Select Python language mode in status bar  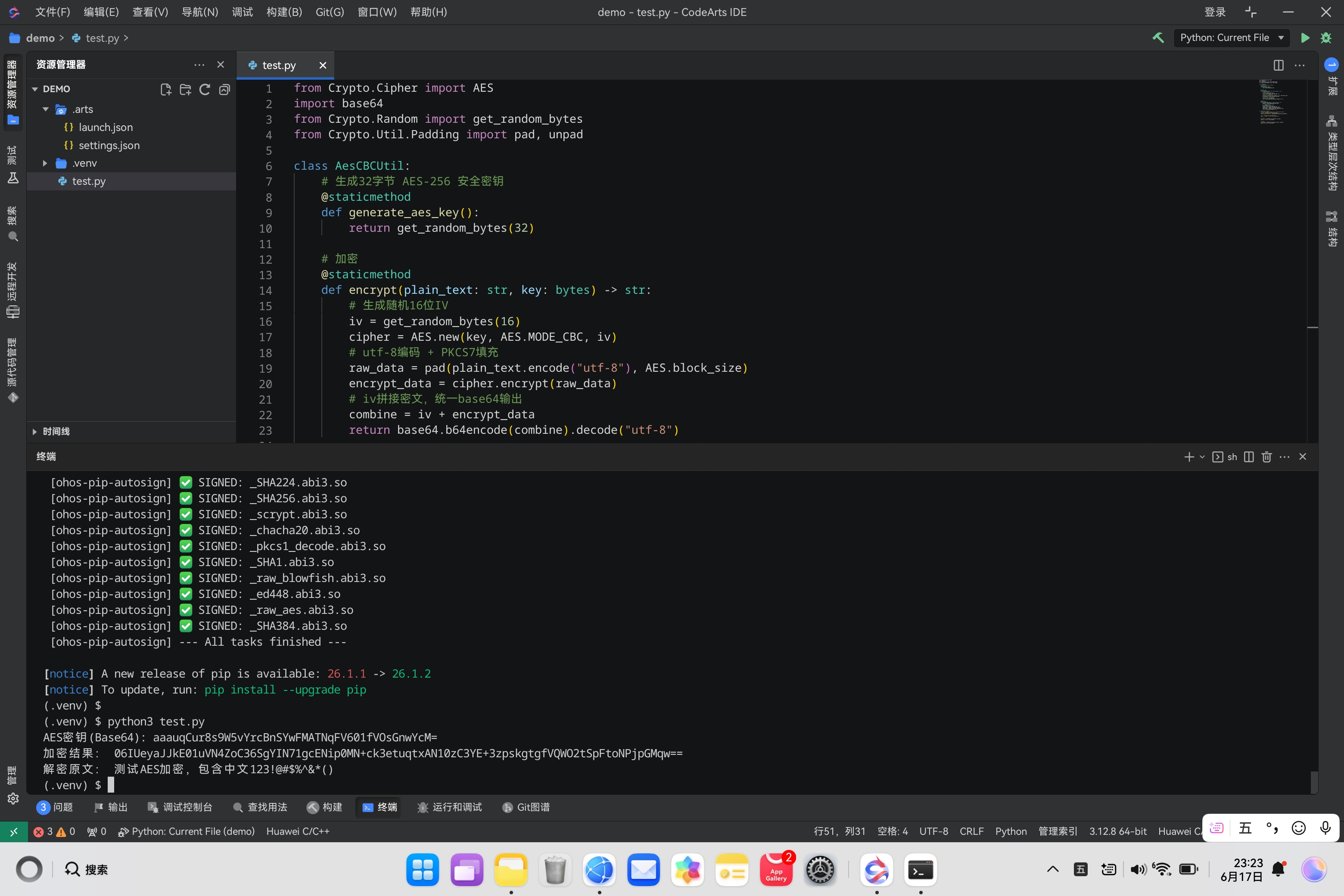click(1010, 831)
